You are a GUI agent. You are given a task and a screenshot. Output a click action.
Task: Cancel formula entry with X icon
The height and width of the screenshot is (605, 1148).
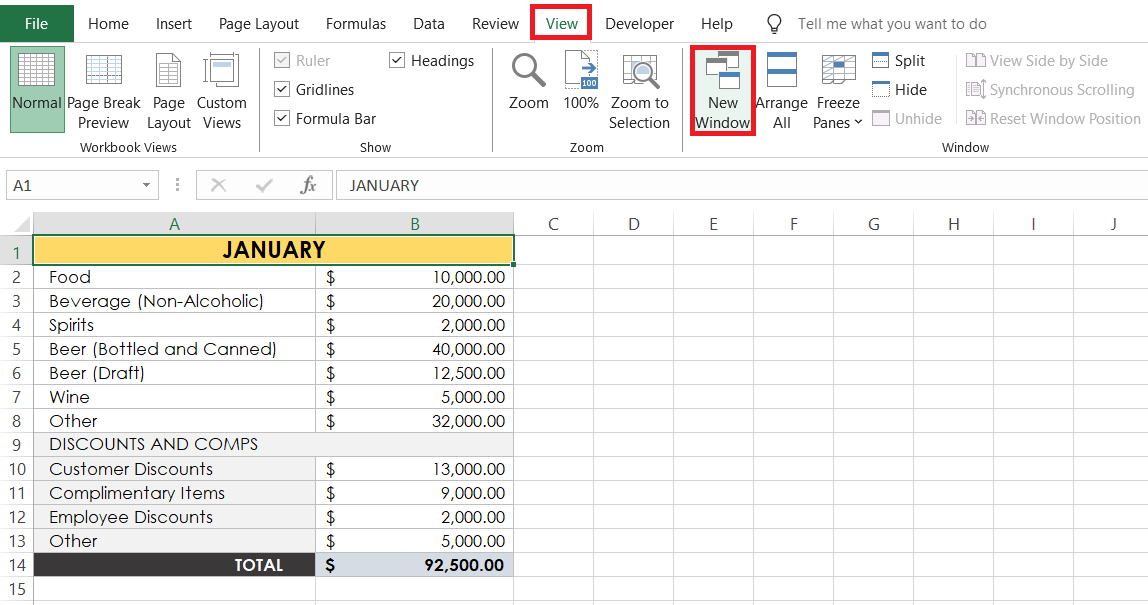click(x=218, y=185)
